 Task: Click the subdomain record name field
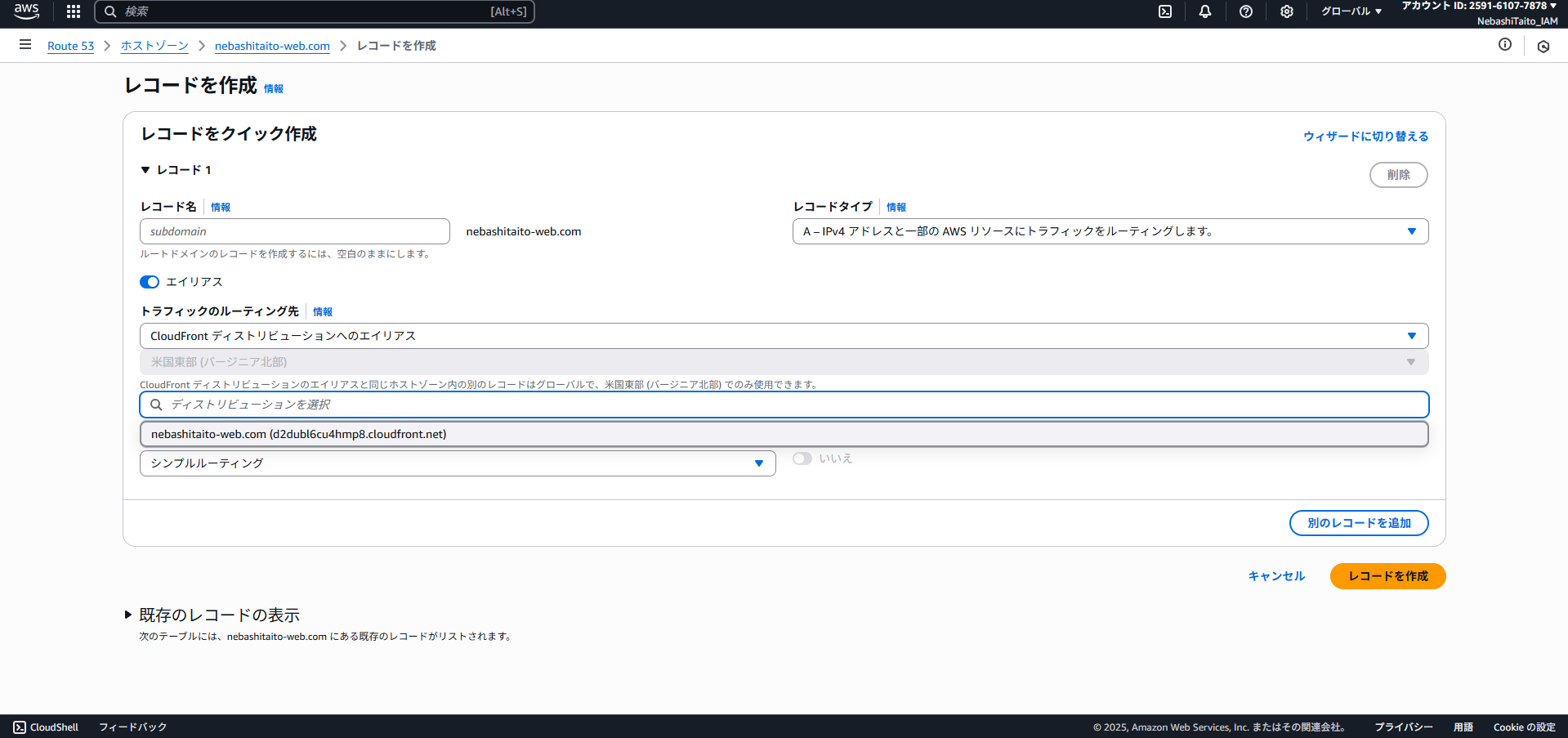295,231
